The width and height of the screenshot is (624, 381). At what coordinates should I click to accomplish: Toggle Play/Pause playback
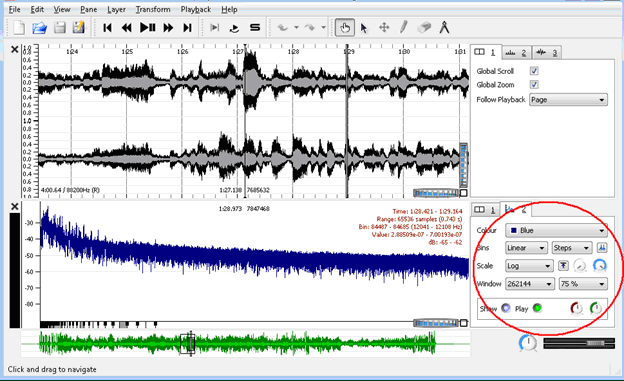point(148,28)
